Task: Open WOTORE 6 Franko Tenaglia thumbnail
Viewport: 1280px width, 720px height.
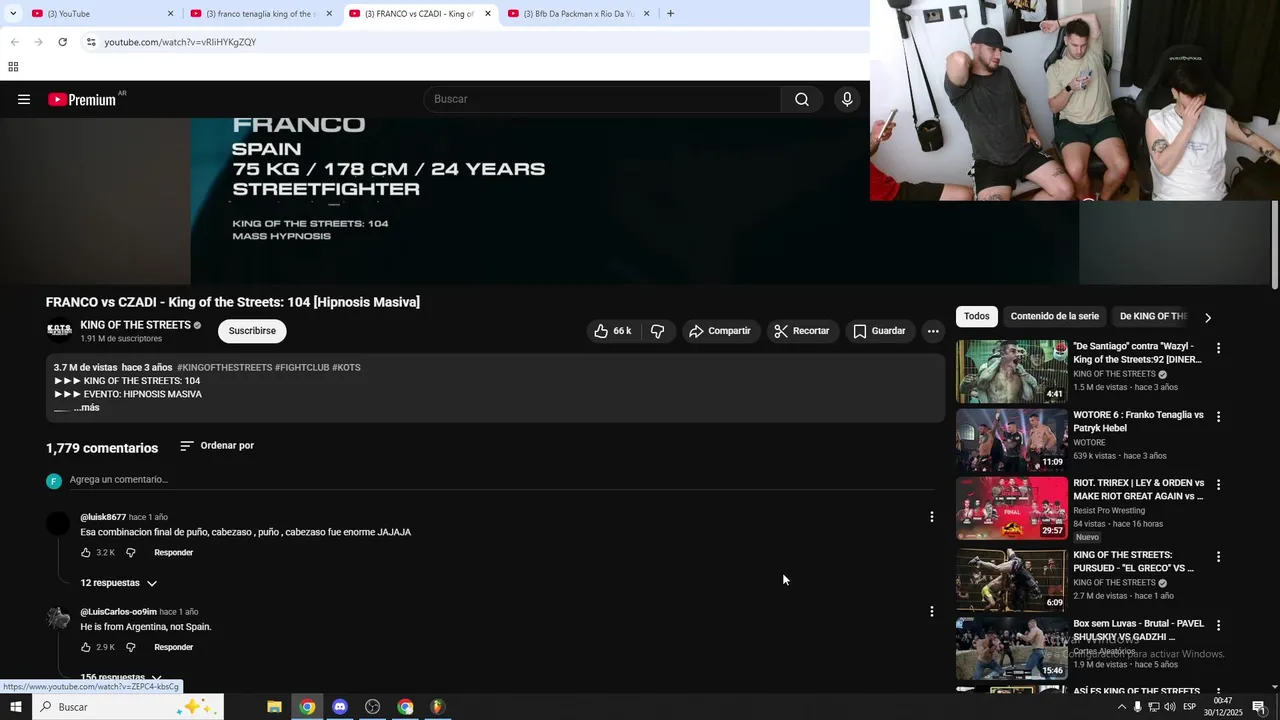Action: (x=1011, y=440)
